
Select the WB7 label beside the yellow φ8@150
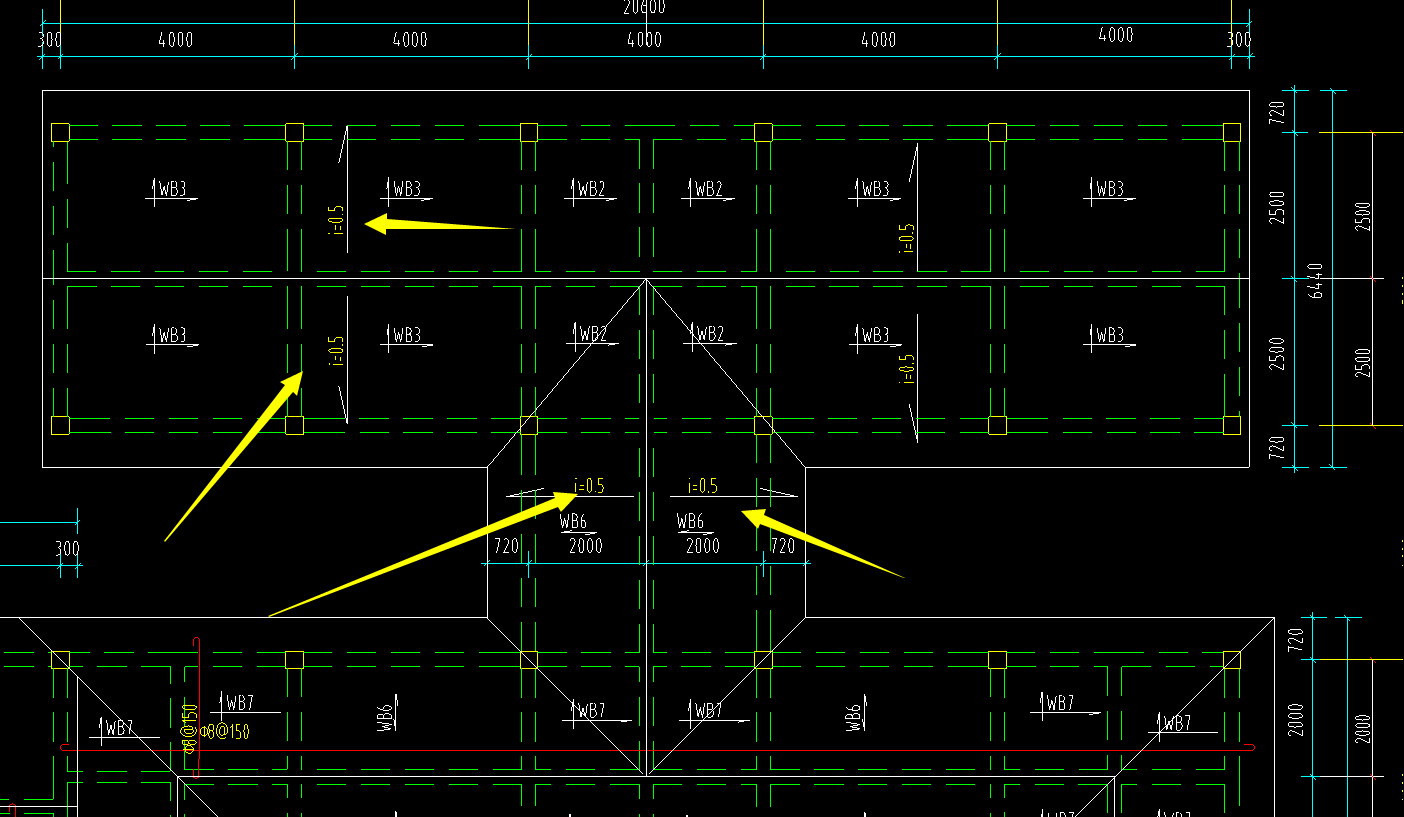pos(240,703)
